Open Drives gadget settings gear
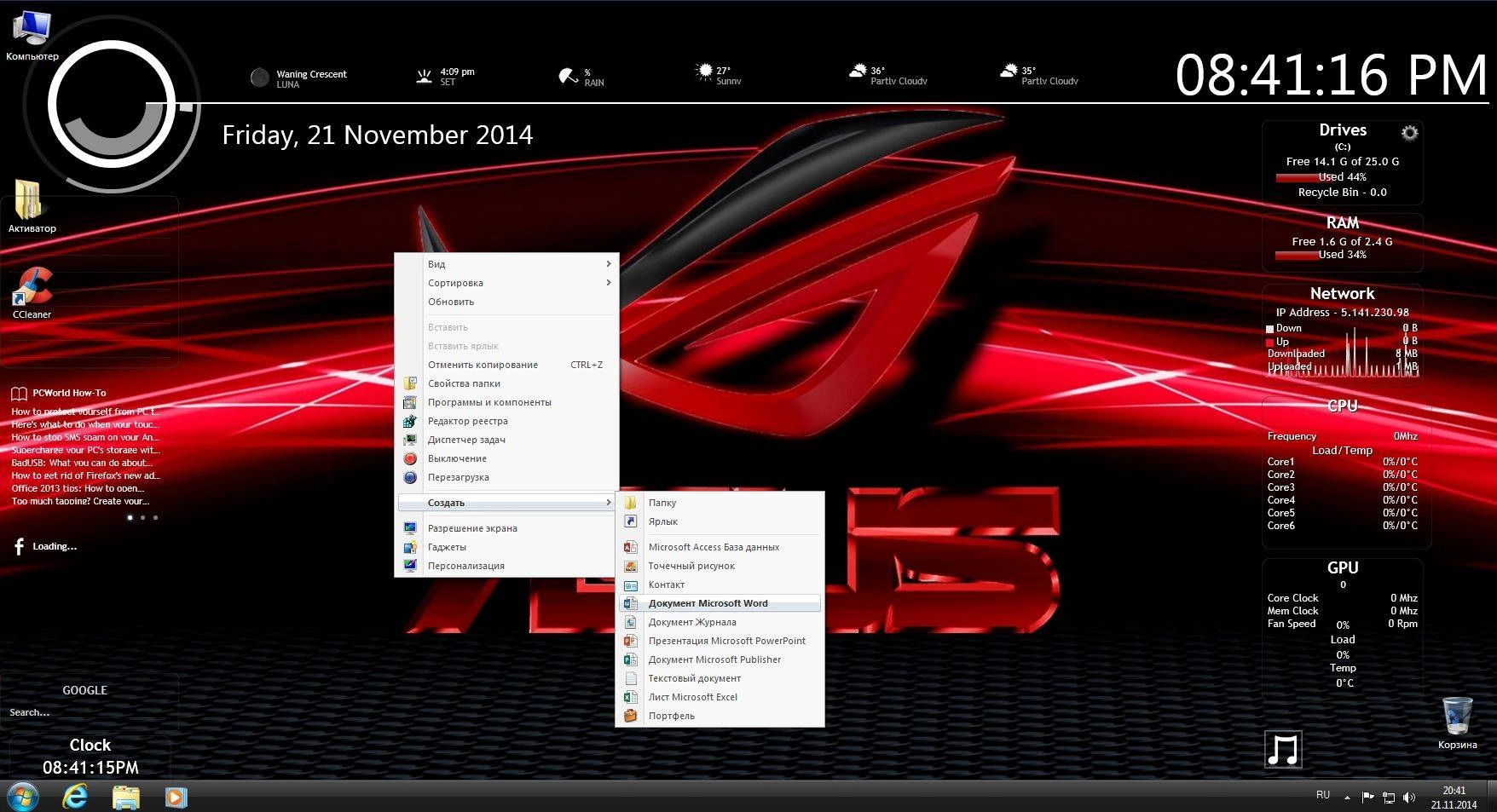Viewport: 1497px width, 812px height. point(1409,133)
